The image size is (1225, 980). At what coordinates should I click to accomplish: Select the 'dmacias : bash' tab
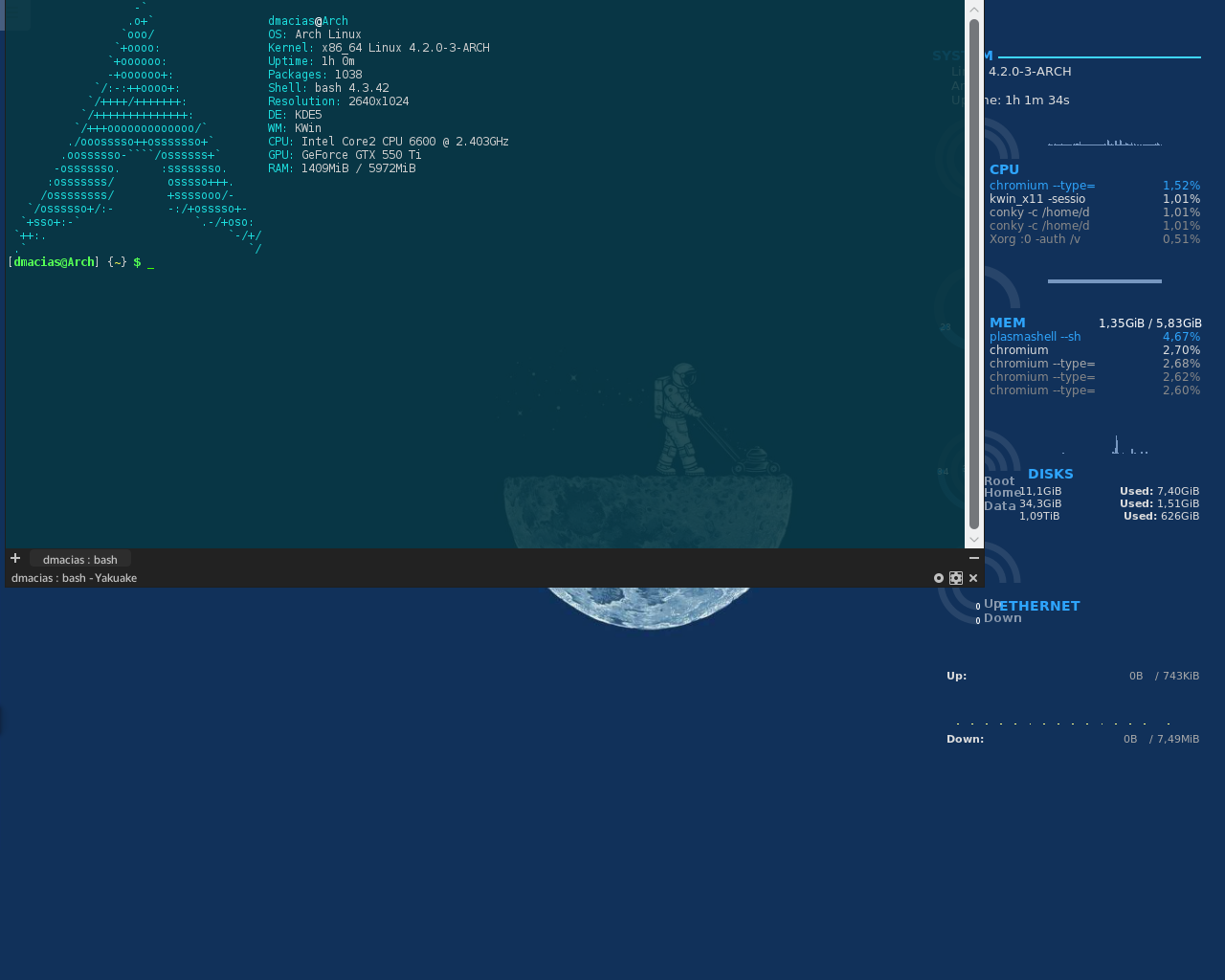pos(80,559)
